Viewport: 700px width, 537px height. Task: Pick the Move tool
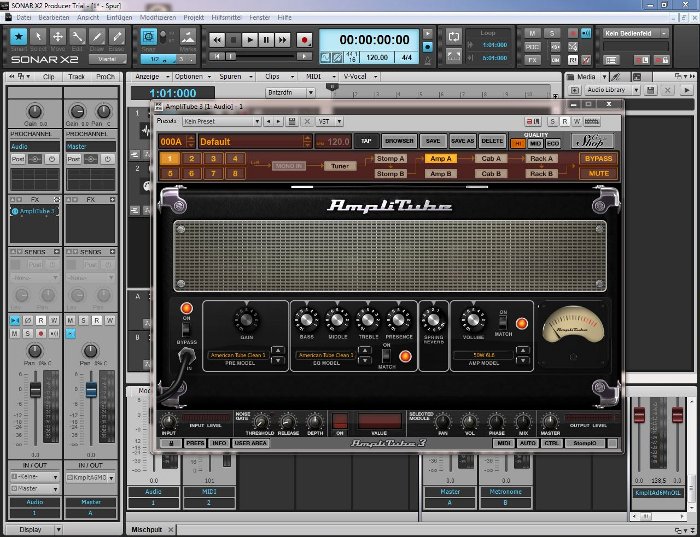click(x=58, y=37)
